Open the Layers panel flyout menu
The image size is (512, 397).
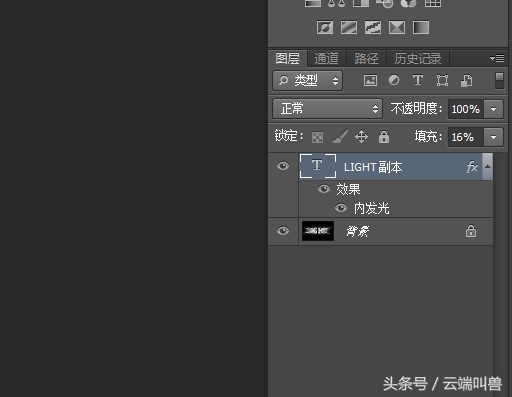click(497, 59)
